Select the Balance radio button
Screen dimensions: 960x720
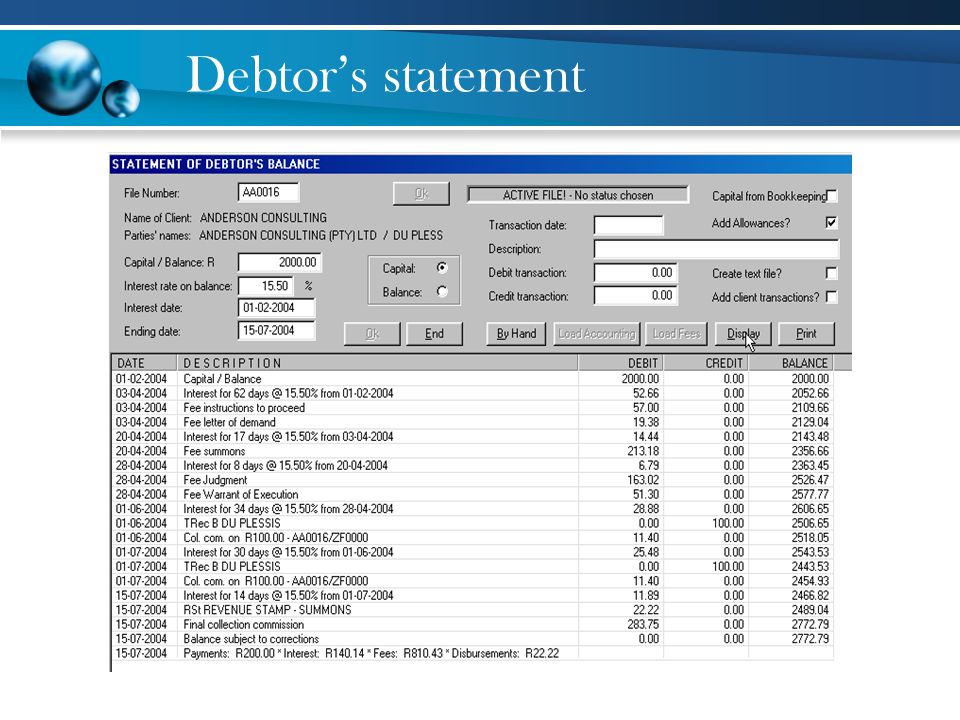(441, 291)
